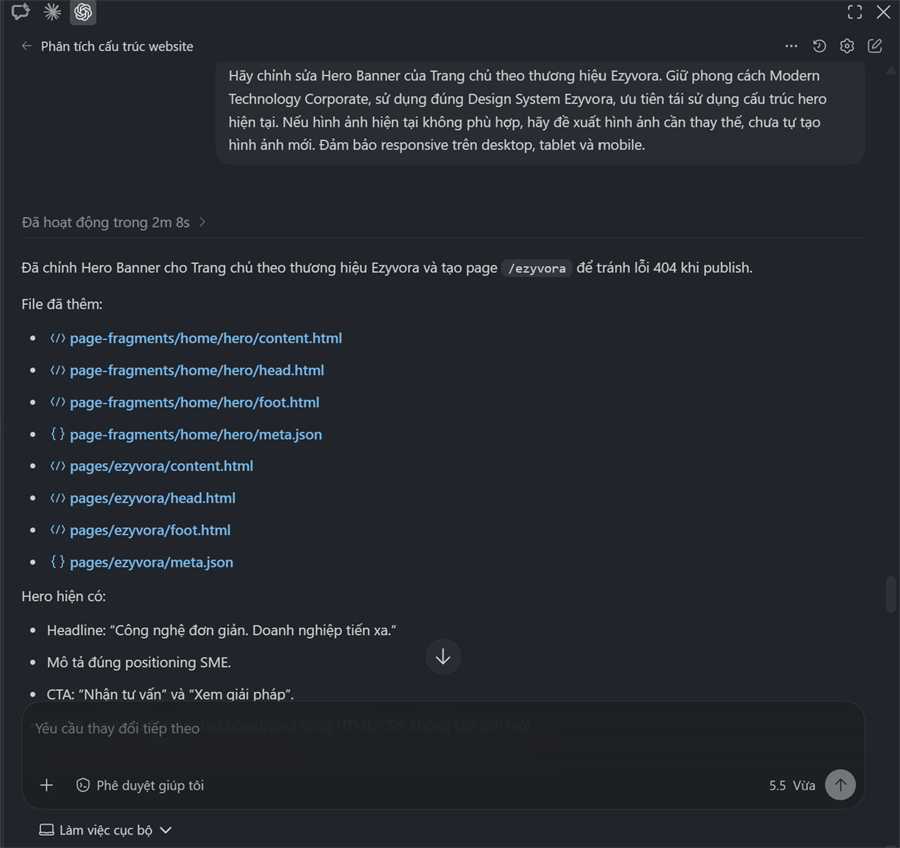Open the '5.5 Vừa' model selector
This screenshot has width=900, height=848.
tap(792, 785)
